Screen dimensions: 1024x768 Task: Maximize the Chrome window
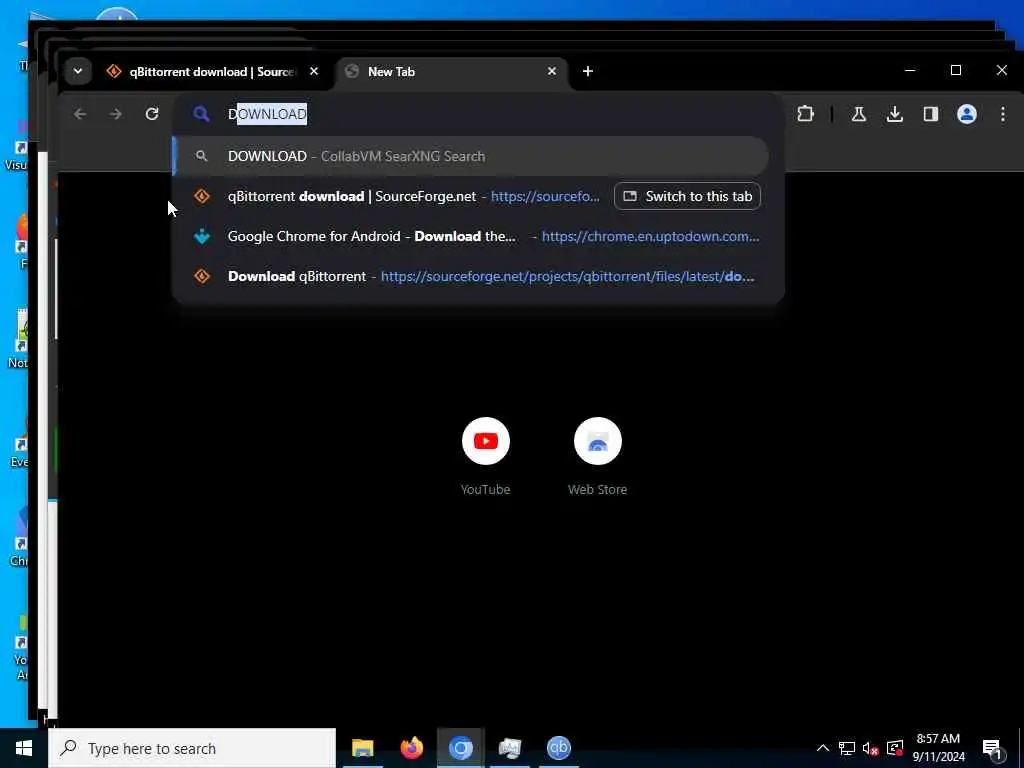(955, 71)
